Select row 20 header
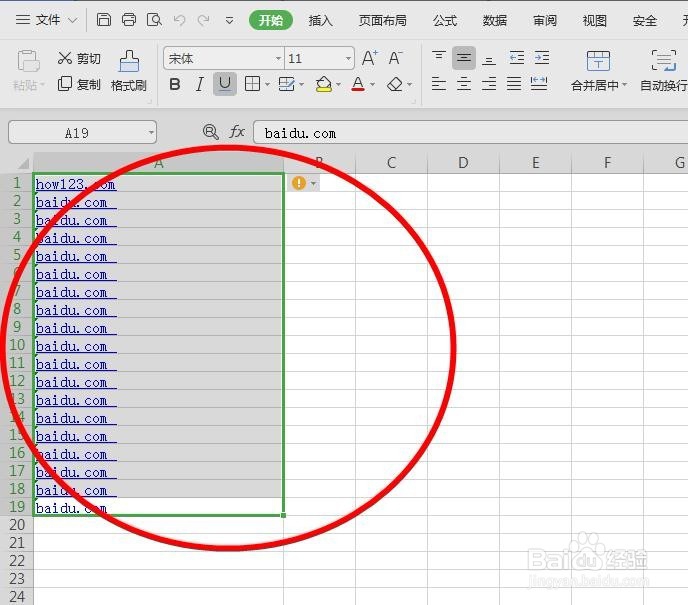This screenshot has height=605, width=688. (x=17, y=525)
